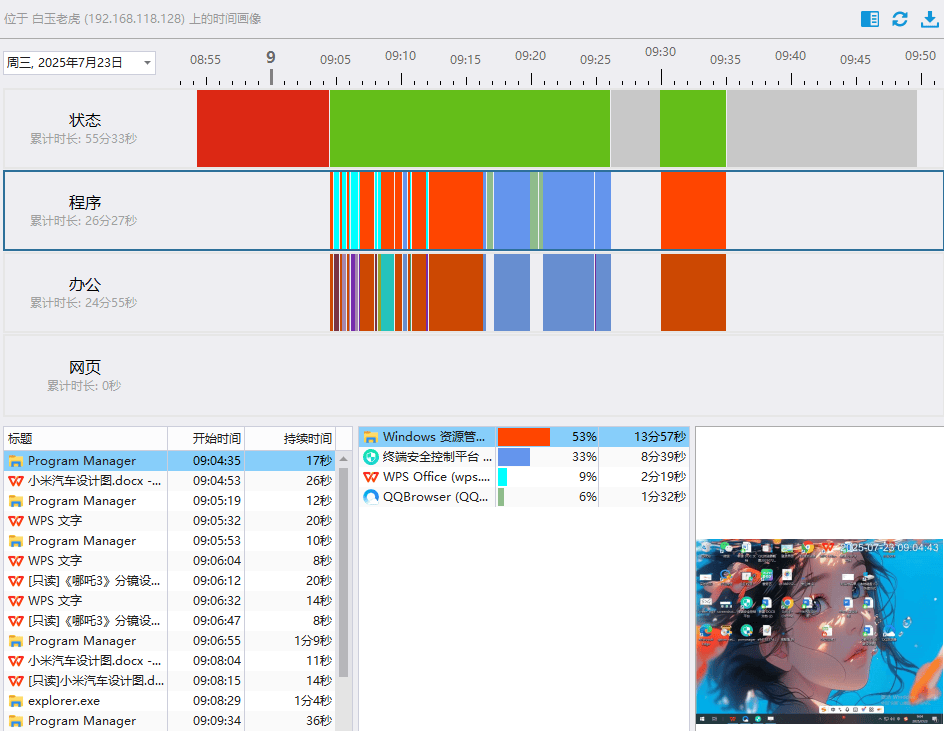Select the Program Manager row at 09:06:55

point(170,641)
